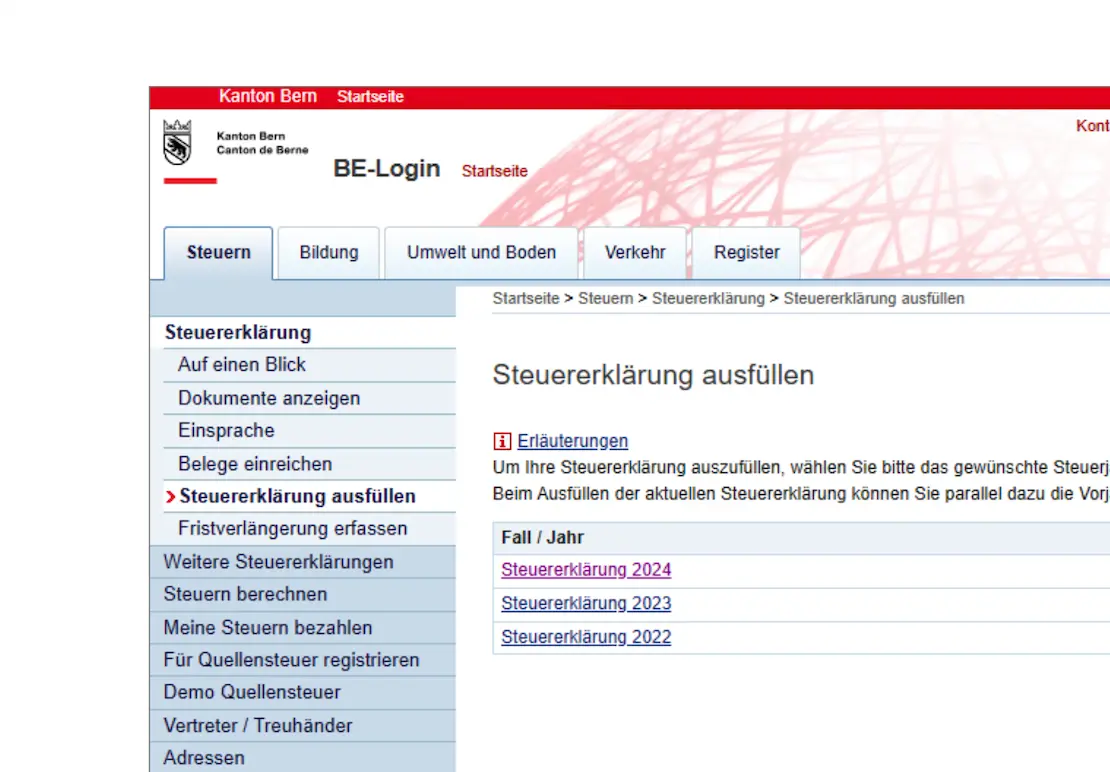This screenshot has height=772, width=1110.
Task: Open Steuererklärung 2024
Action: click(x=586, y=570)
